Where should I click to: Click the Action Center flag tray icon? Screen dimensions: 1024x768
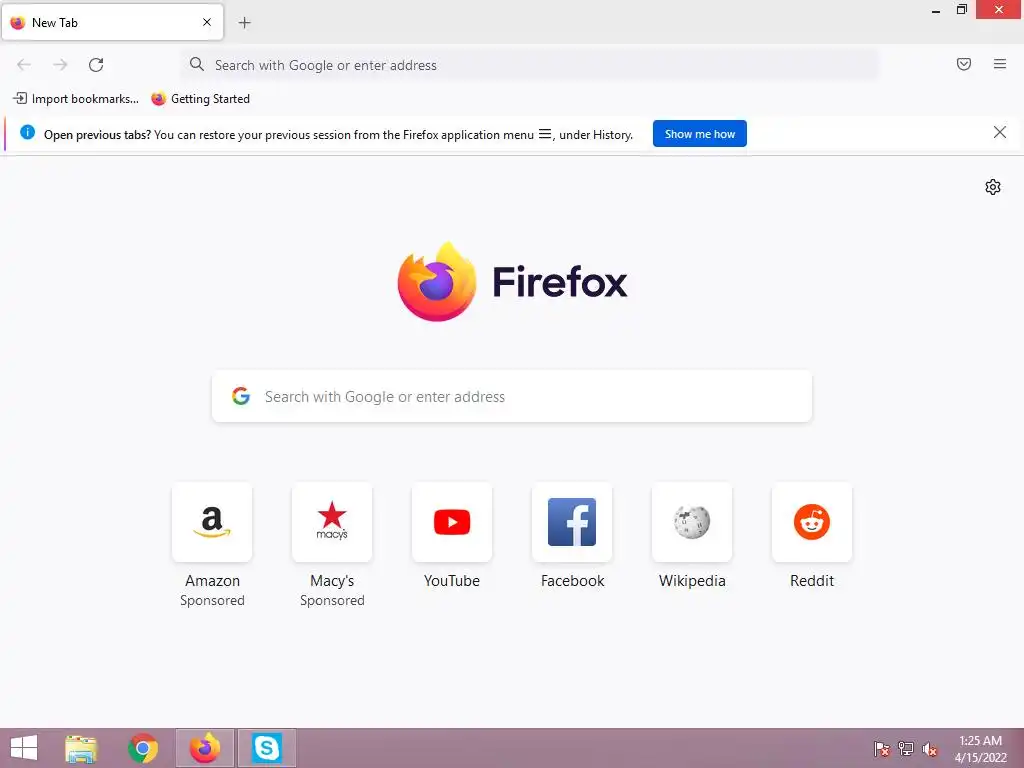pos(882,749)
